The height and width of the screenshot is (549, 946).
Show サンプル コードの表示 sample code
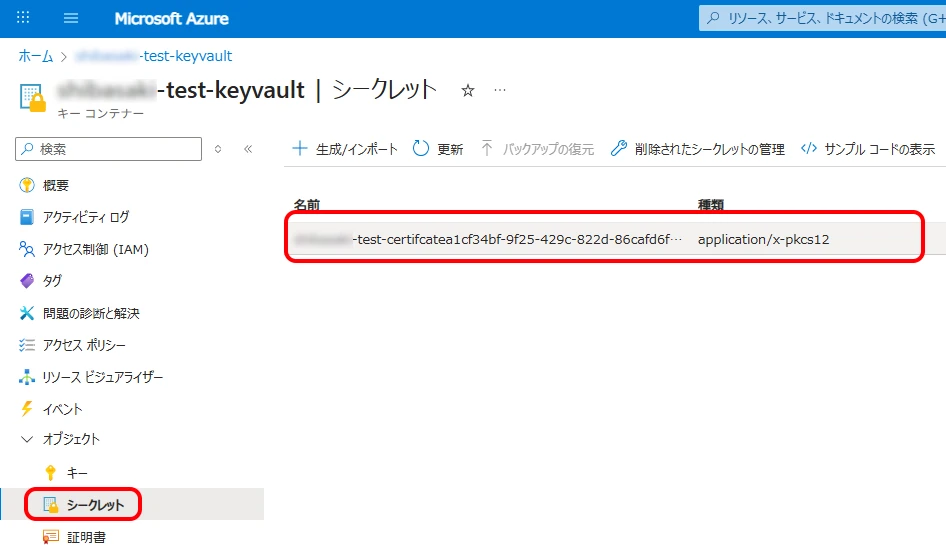pyautogui.click(x=868, y=149)
